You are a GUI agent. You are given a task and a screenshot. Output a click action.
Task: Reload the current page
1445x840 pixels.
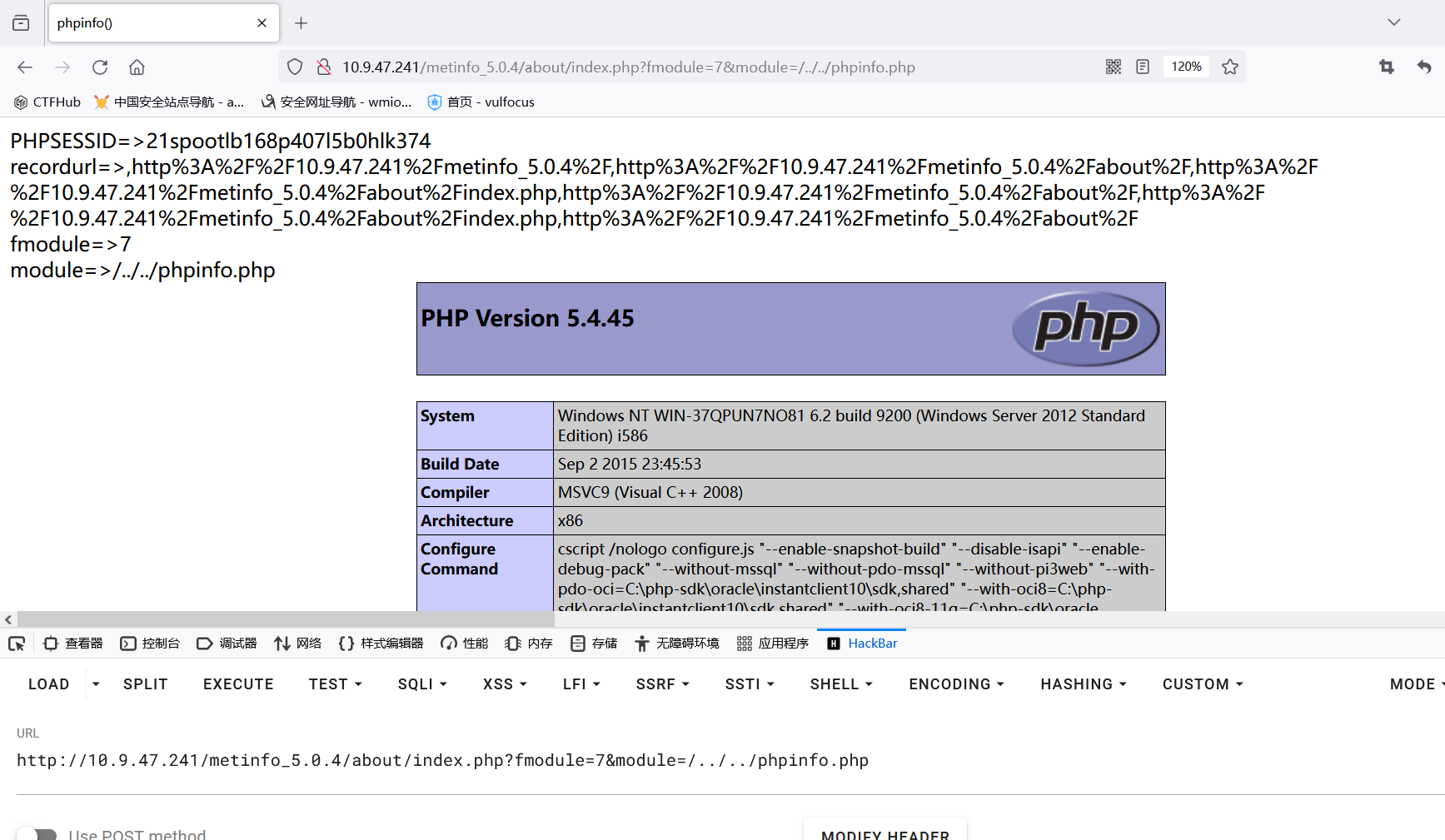[x=100, y=67]
